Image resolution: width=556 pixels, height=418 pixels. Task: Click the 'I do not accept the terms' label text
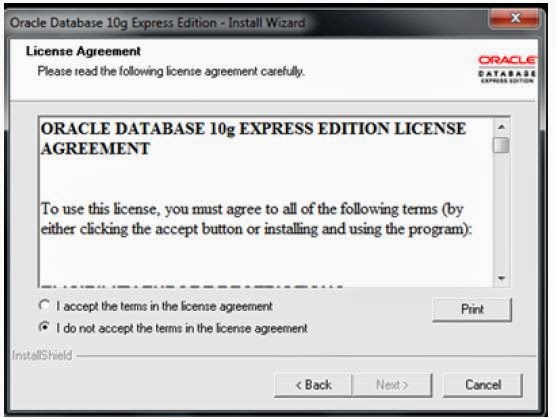pos(182,328)
